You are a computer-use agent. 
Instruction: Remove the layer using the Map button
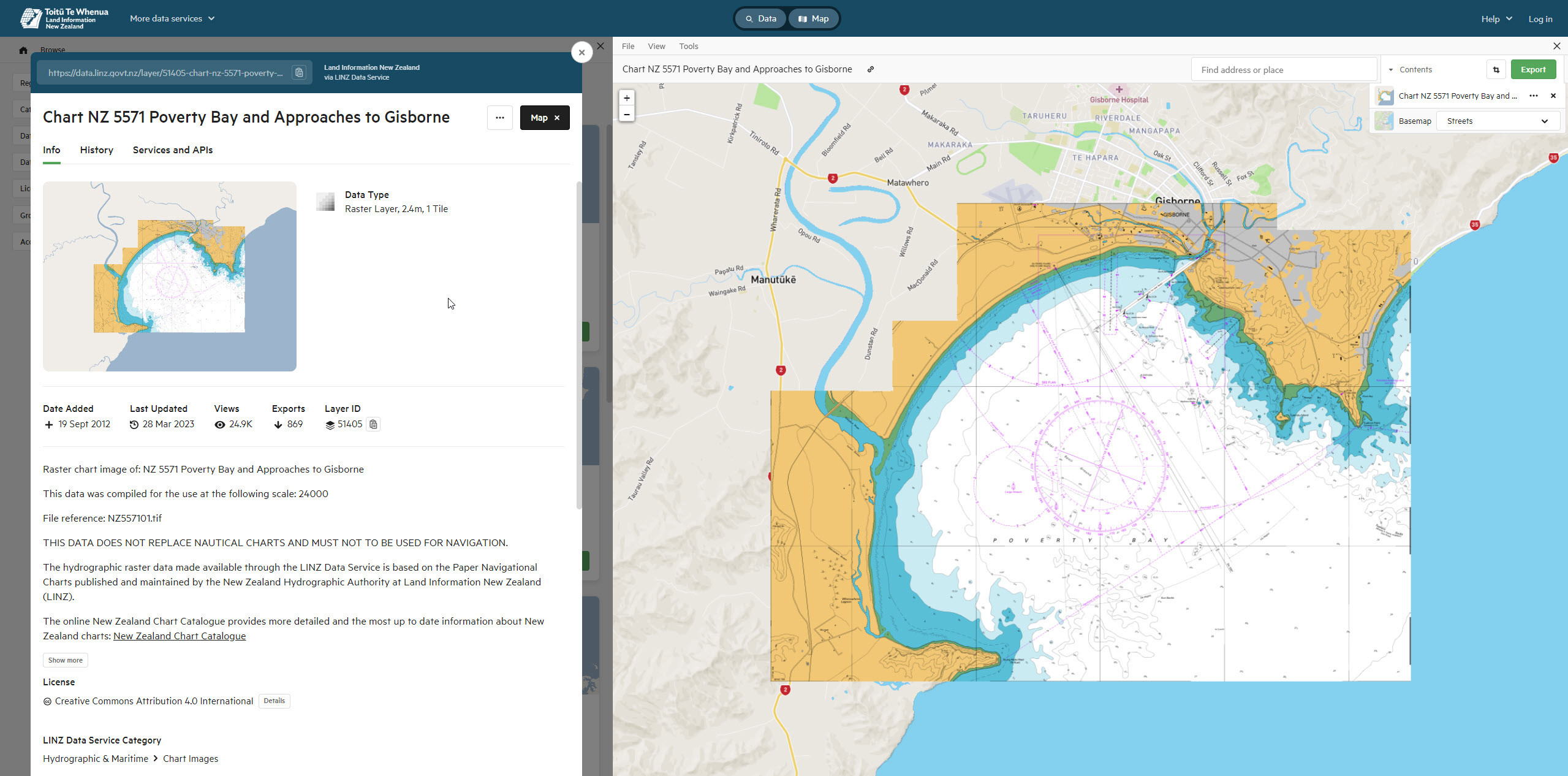545,118
